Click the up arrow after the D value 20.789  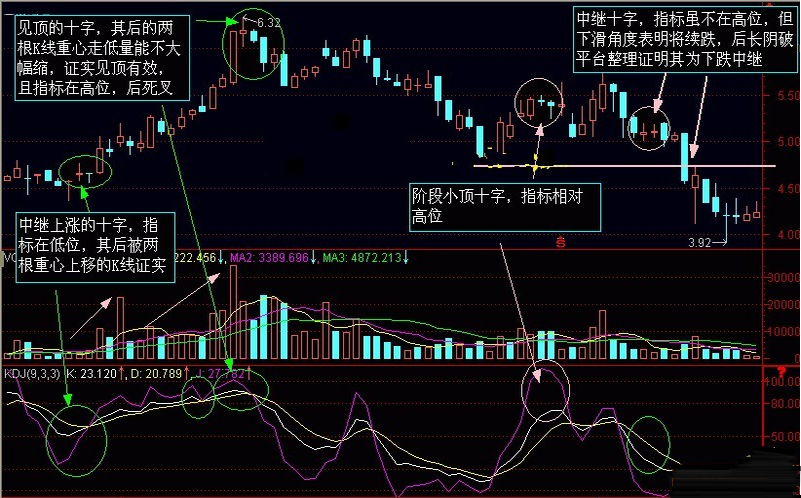point(186,374)
